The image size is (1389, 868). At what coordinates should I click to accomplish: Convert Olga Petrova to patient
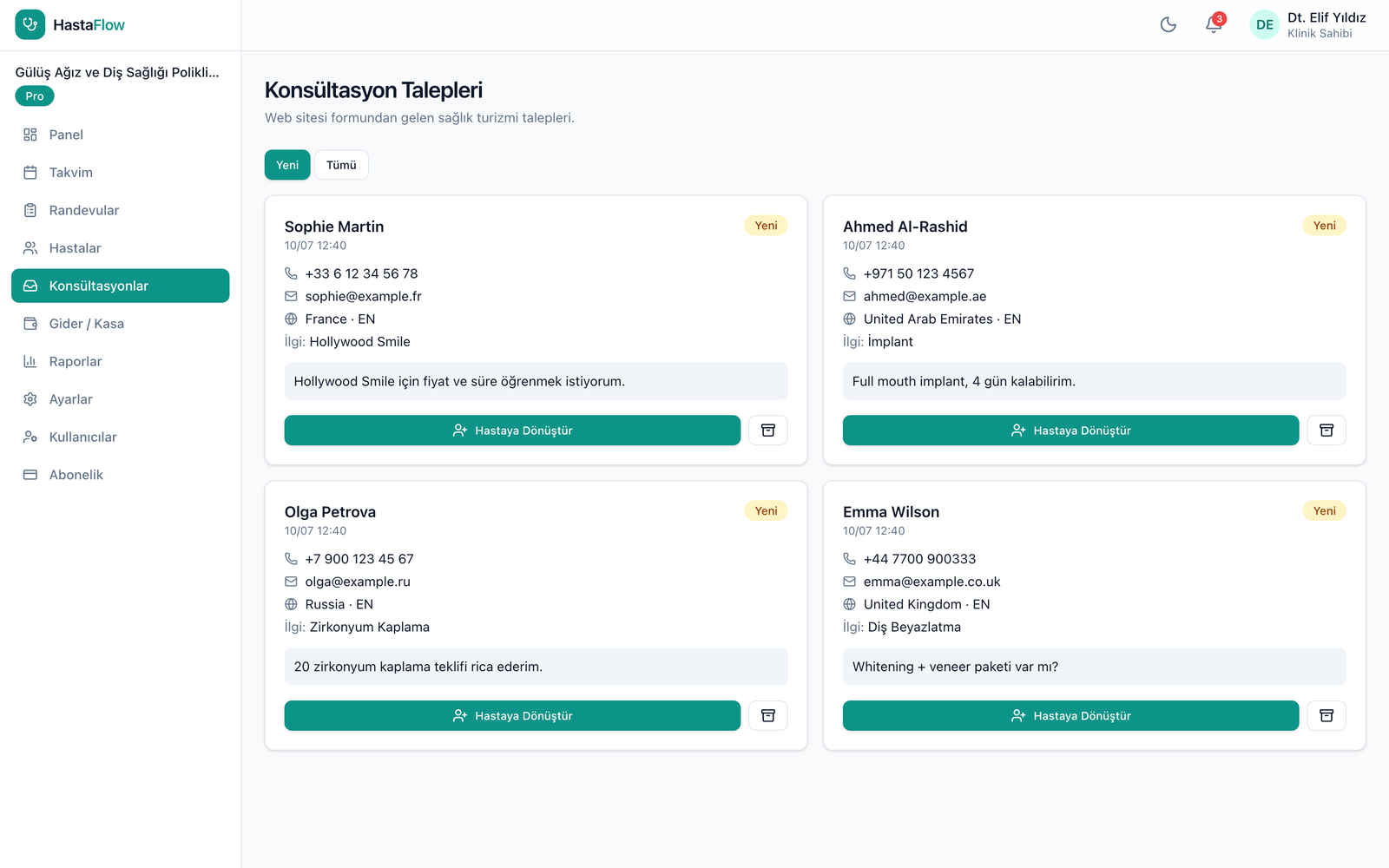tap(512, 716)
